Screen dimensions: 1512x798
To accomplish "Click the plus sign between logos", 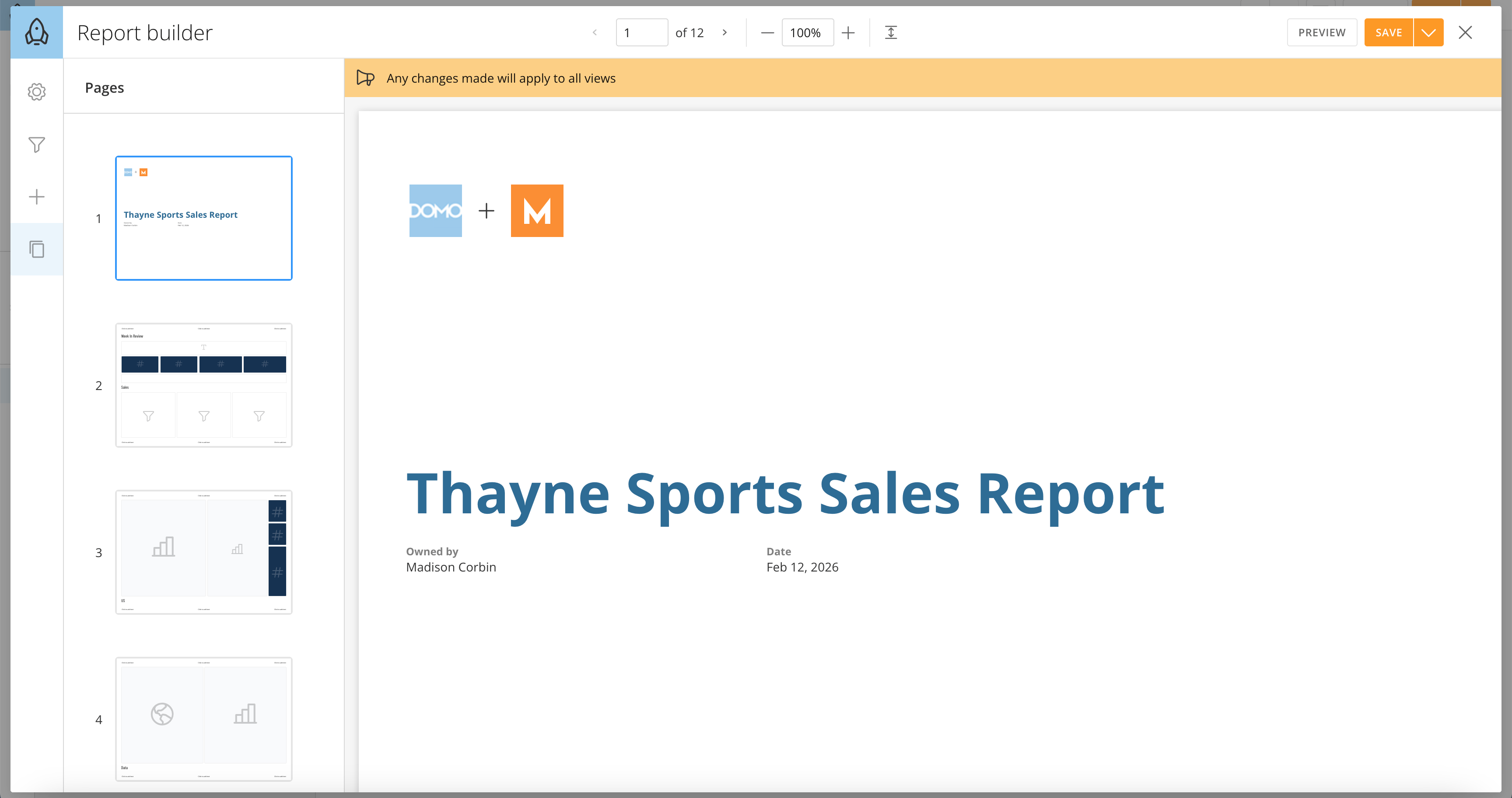I will (486, 211).
